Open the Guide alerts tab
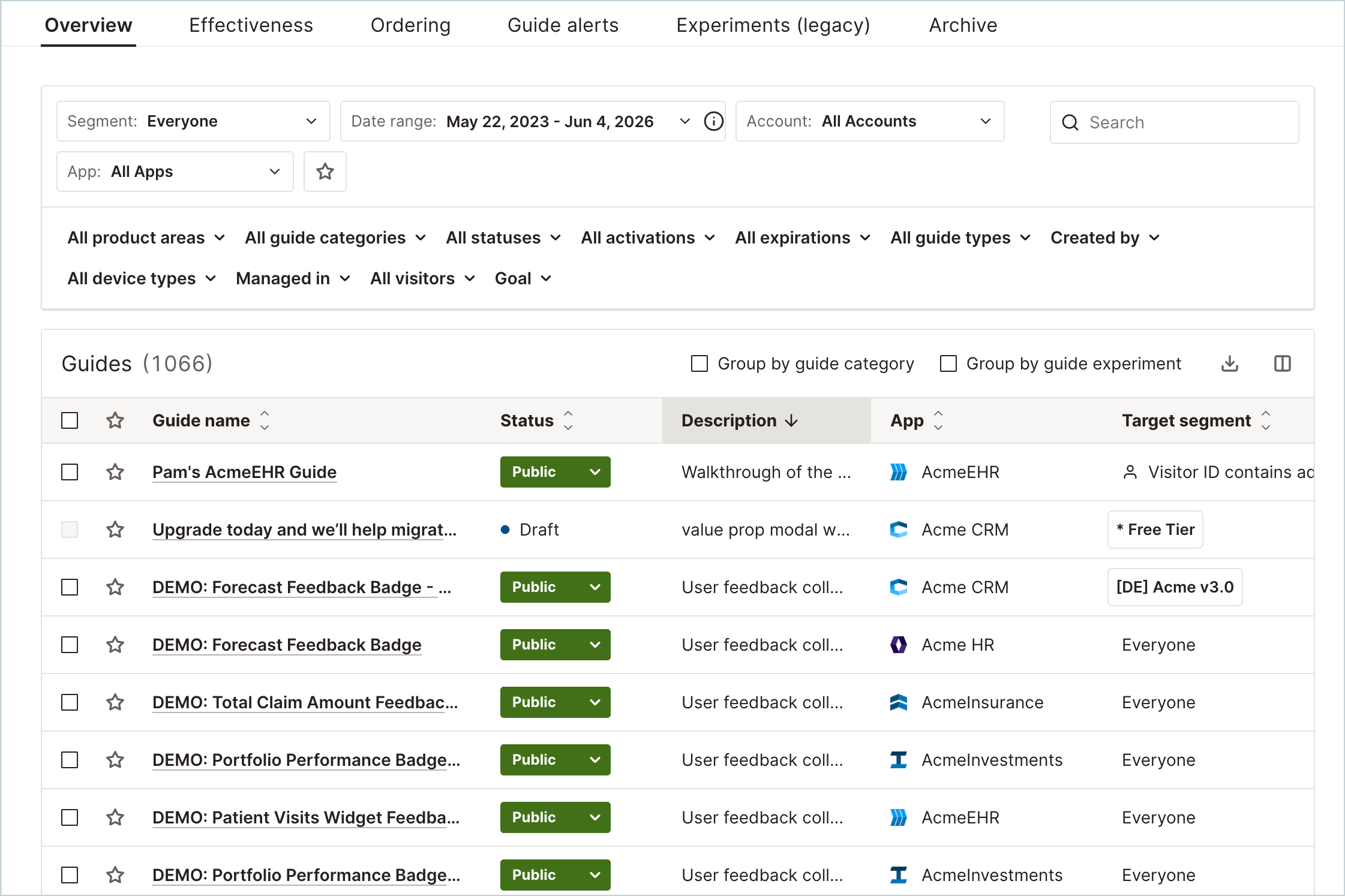The width and height of the screenshot is (1345, 896). coord(563,25)
